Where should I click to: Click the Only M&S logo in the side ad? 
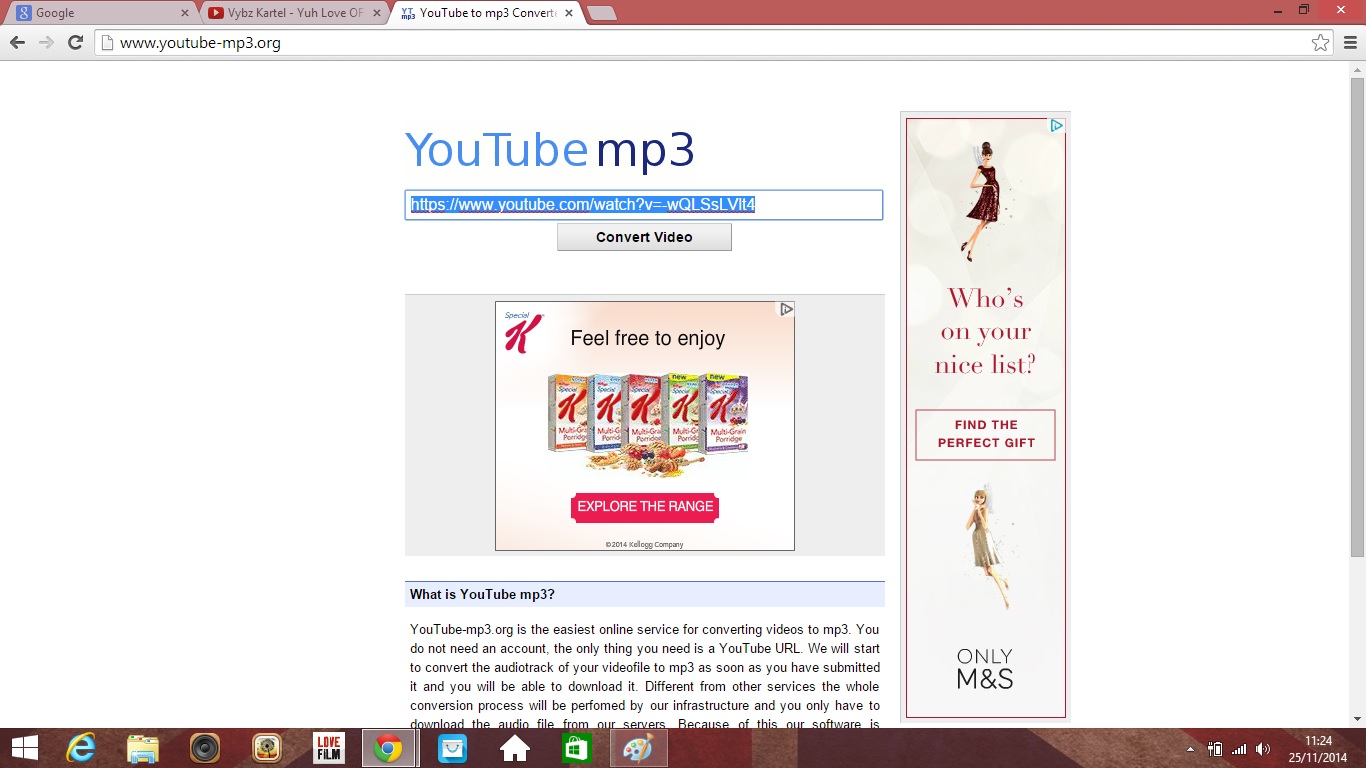[x=985, y=669]
